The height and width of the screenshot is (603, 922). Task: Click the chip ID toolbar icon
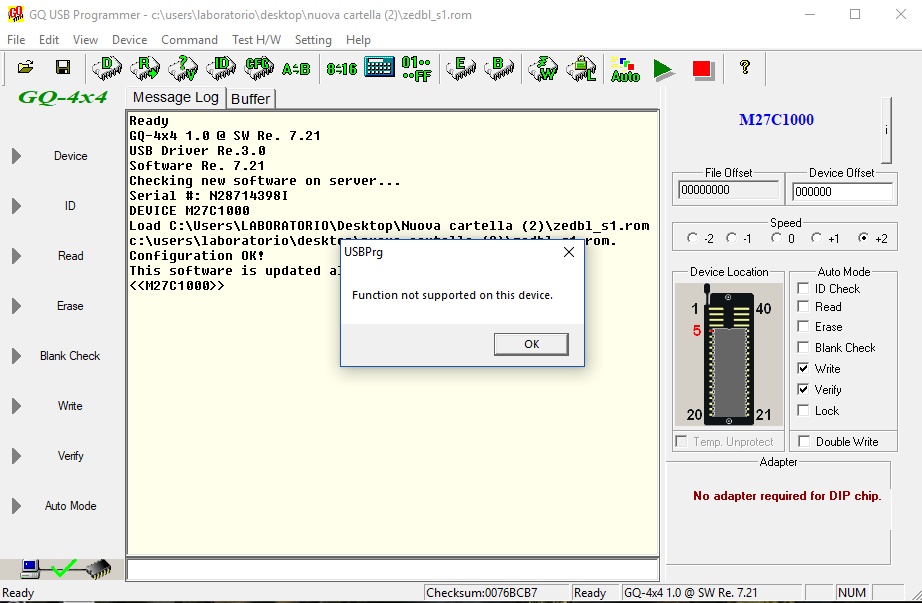[x=222, y=68]
